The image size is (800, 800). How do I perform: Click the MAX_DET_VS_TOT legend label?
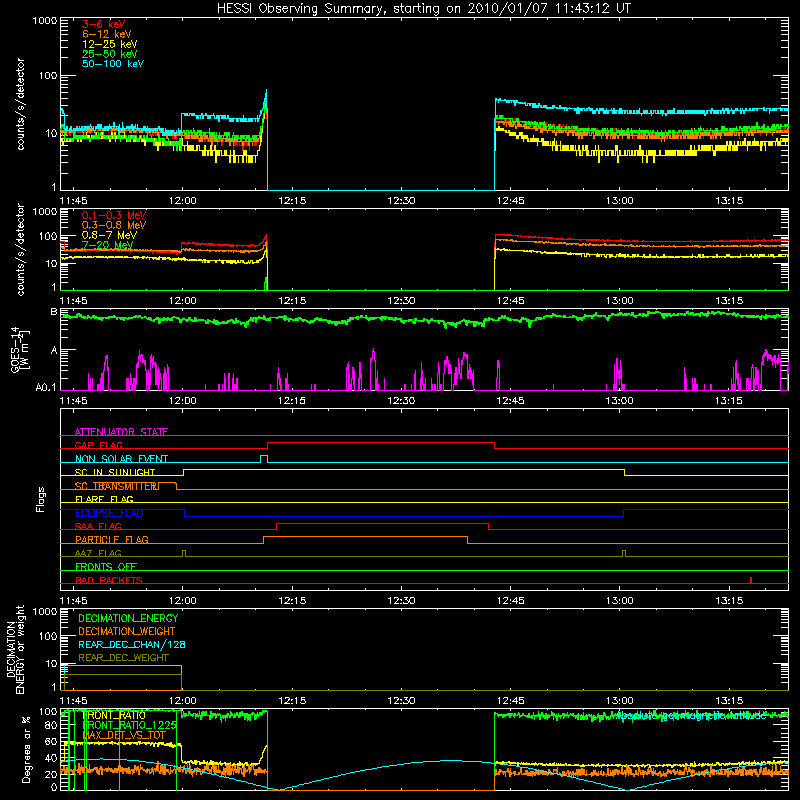pyautogui.click(x=124, y=735)
